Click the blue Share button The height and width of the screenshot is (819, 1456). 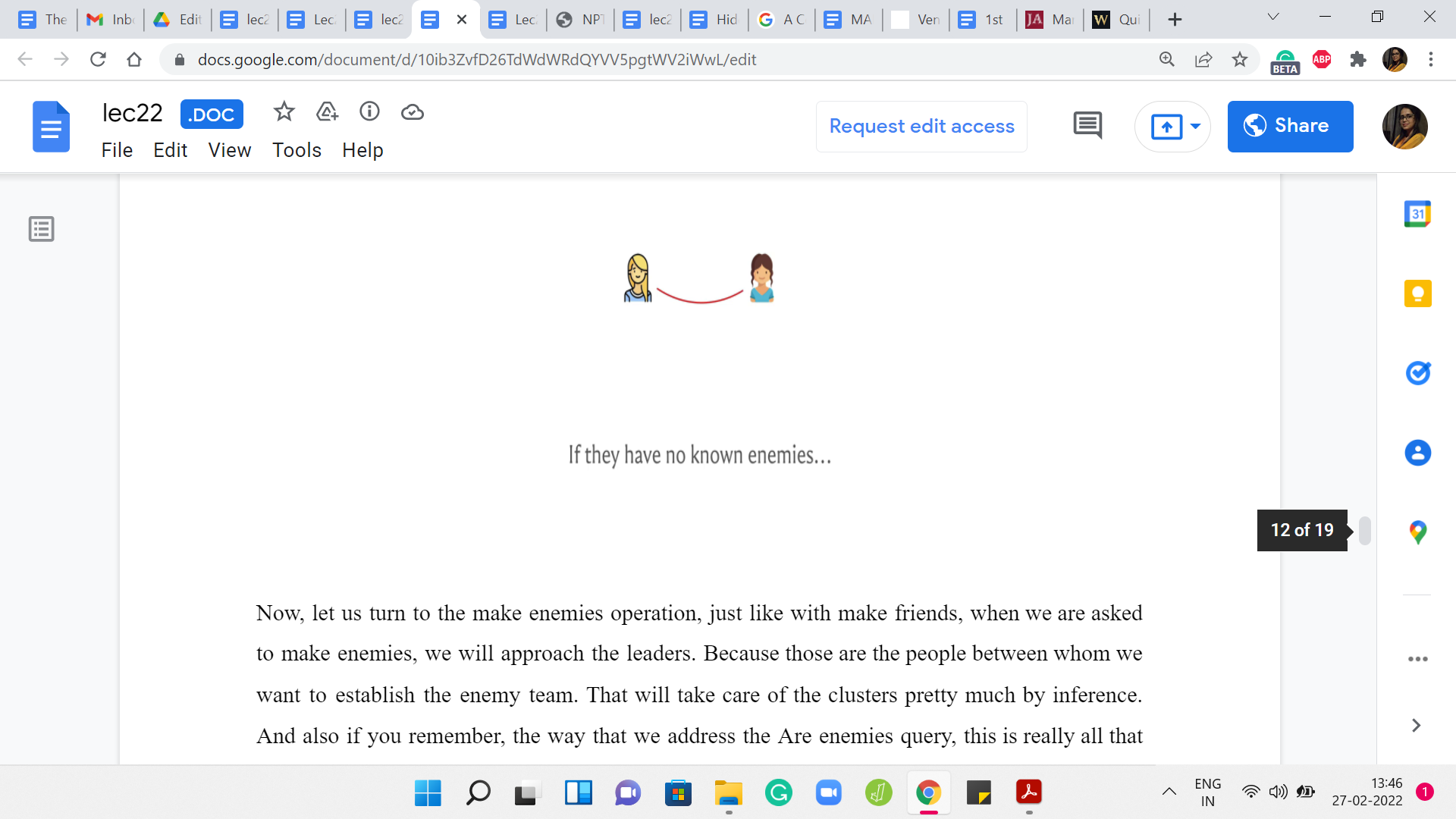coord(1290,127)
